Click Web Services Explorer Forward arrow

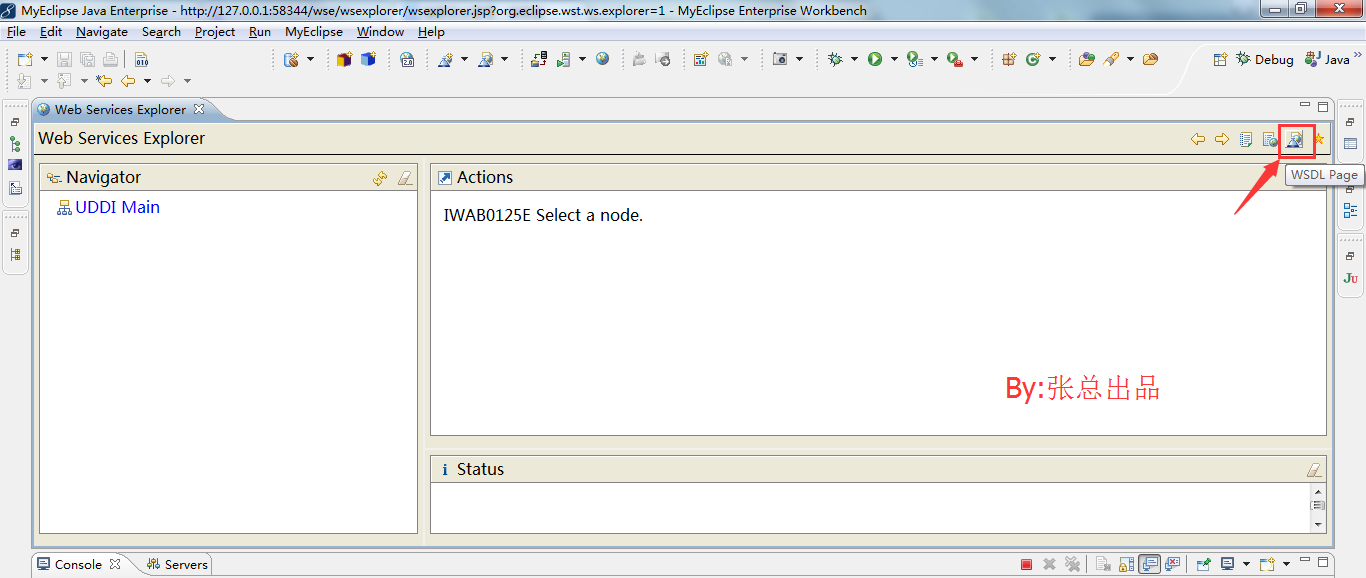point(1222,139)
